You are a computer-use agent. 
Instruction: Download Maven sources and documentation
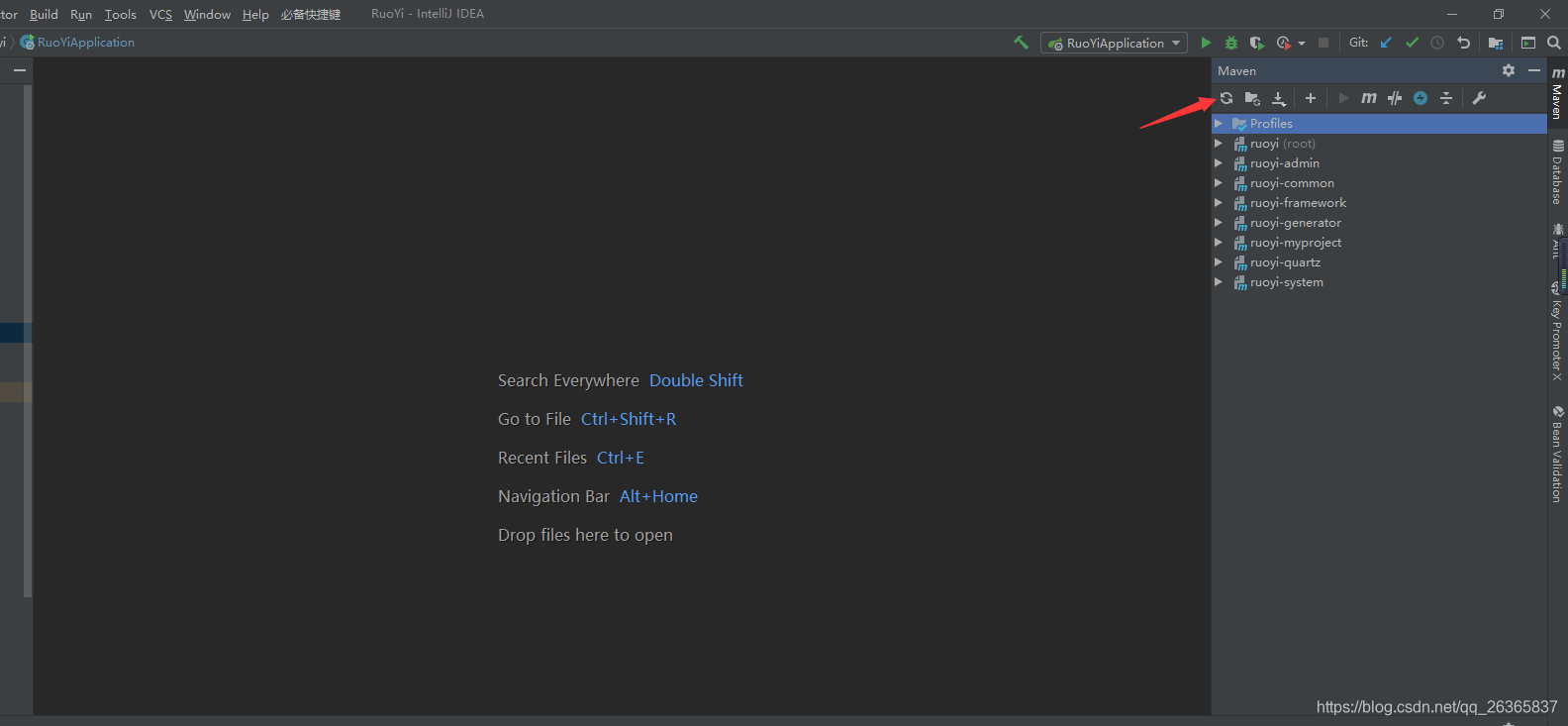coord(1279,98)
